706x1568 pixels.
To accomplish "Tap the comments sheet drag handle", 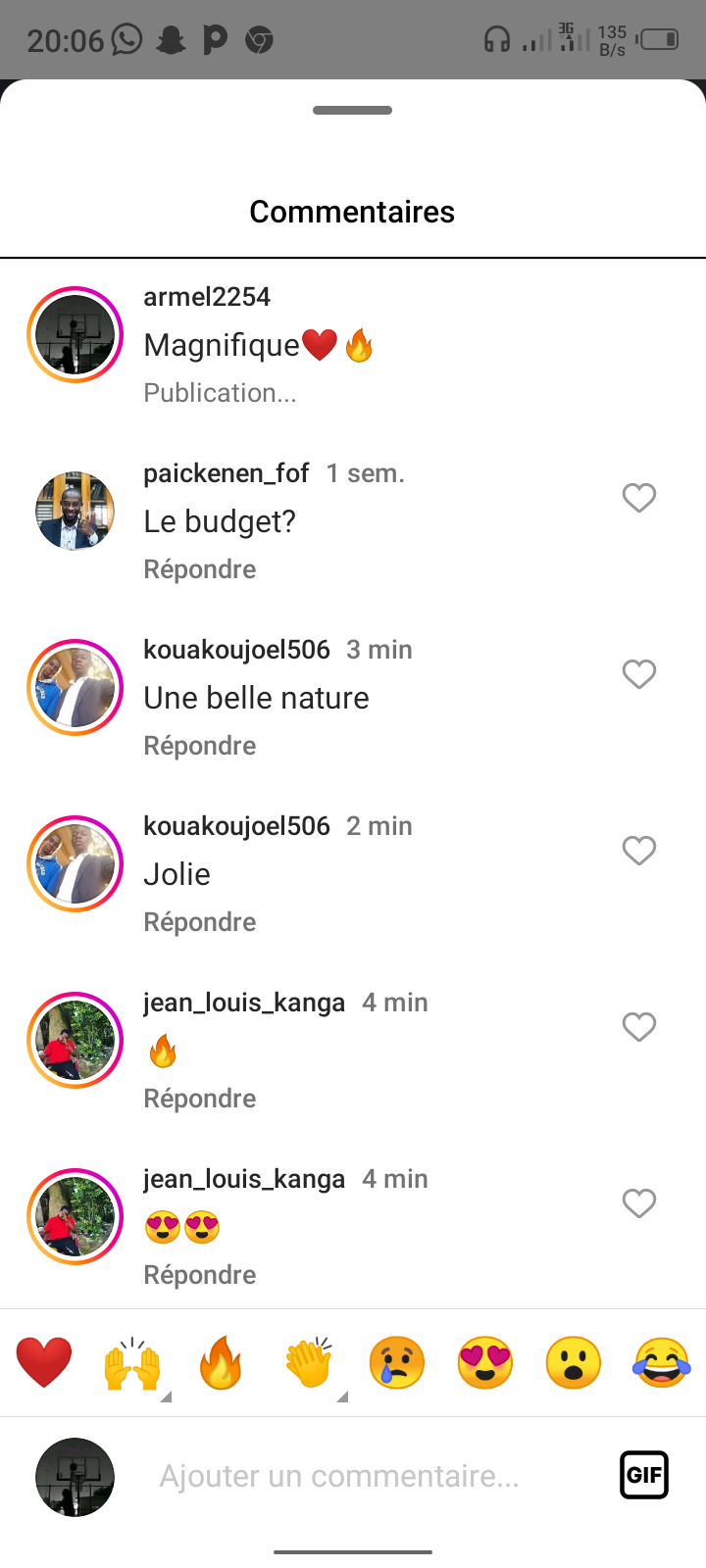I will [353, 111].
